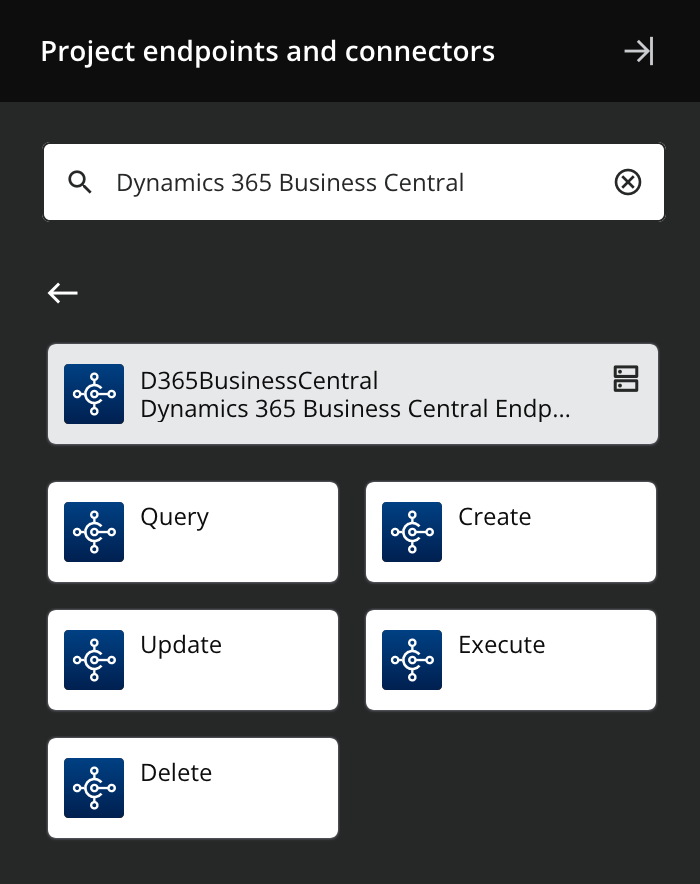Select the Create operation
This screenshot has height=884, width=700.
[510, 532]
